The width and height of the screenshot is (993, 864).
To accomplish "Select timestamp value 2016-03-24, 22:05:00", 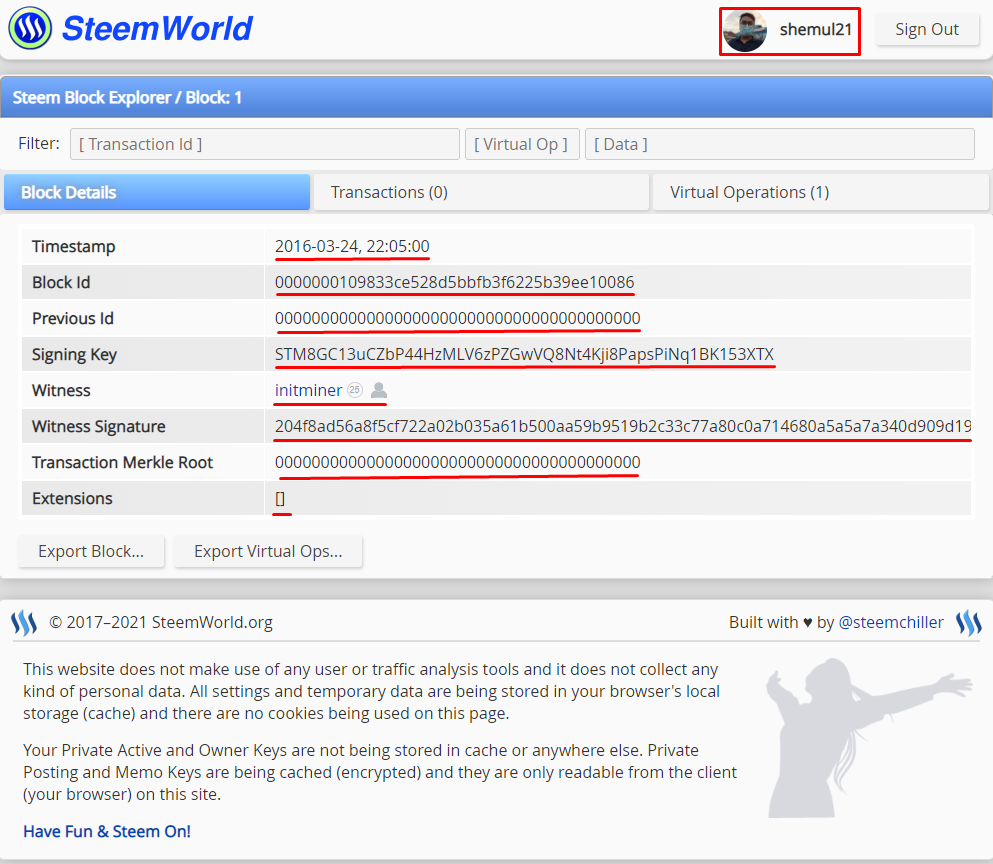I will (x=352, y=246).
